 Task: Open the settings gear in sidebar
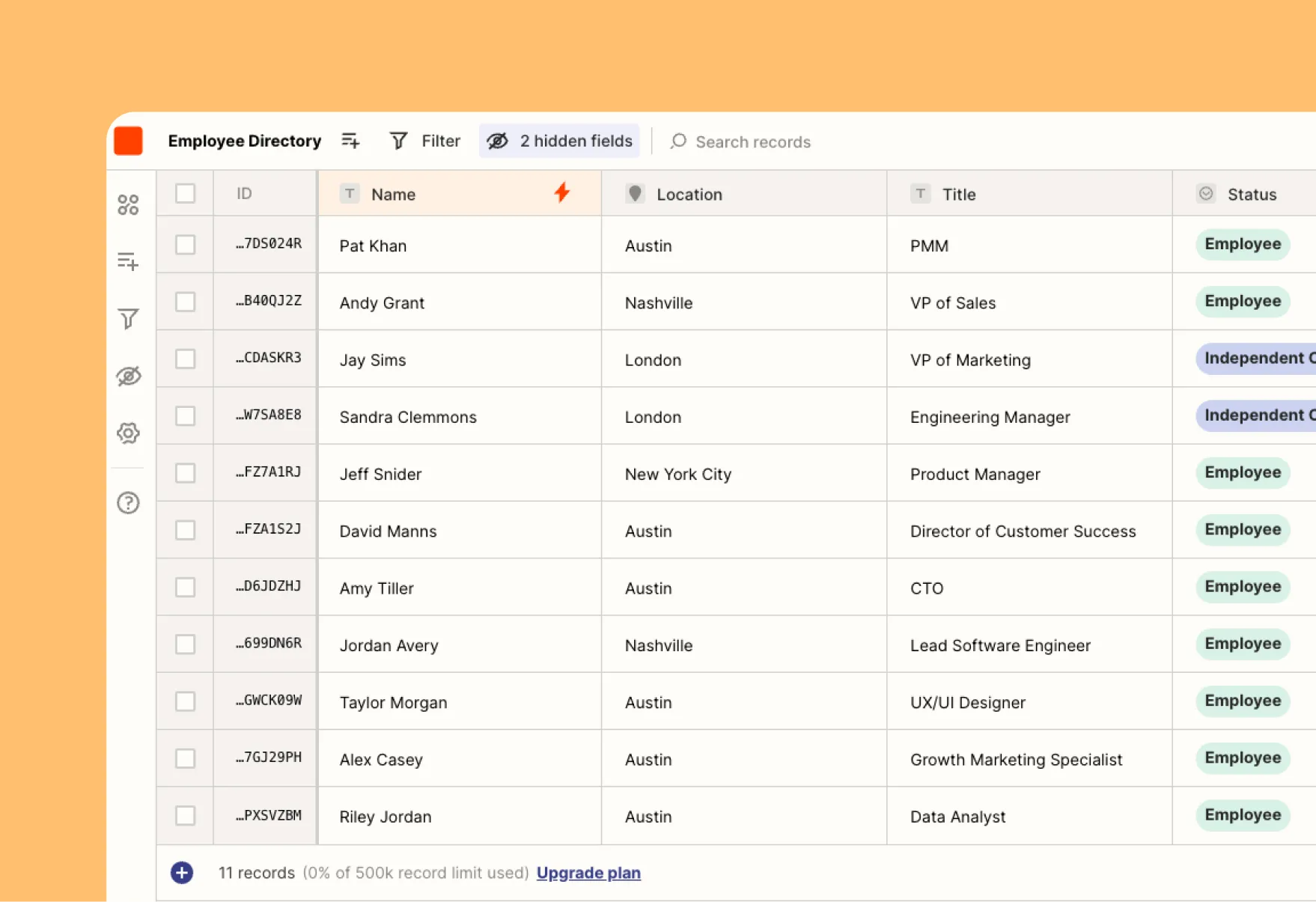[x=128, y=433]
